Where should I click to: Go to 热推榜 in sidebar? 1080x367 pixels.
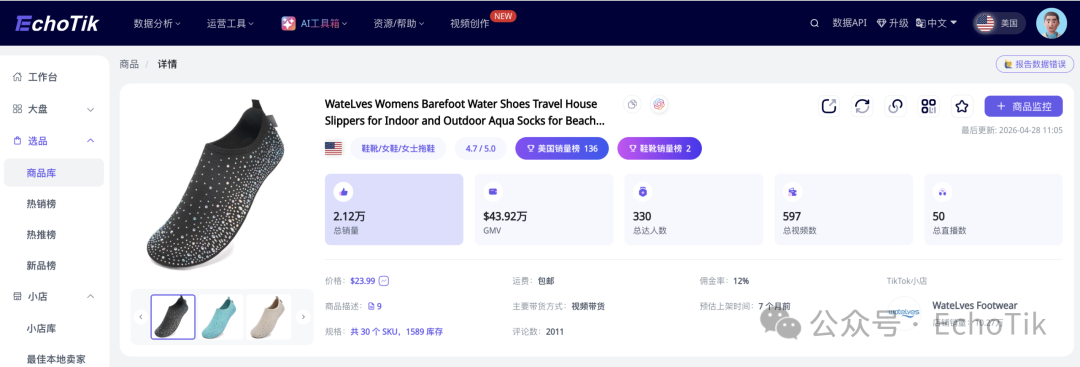[41, 235]
